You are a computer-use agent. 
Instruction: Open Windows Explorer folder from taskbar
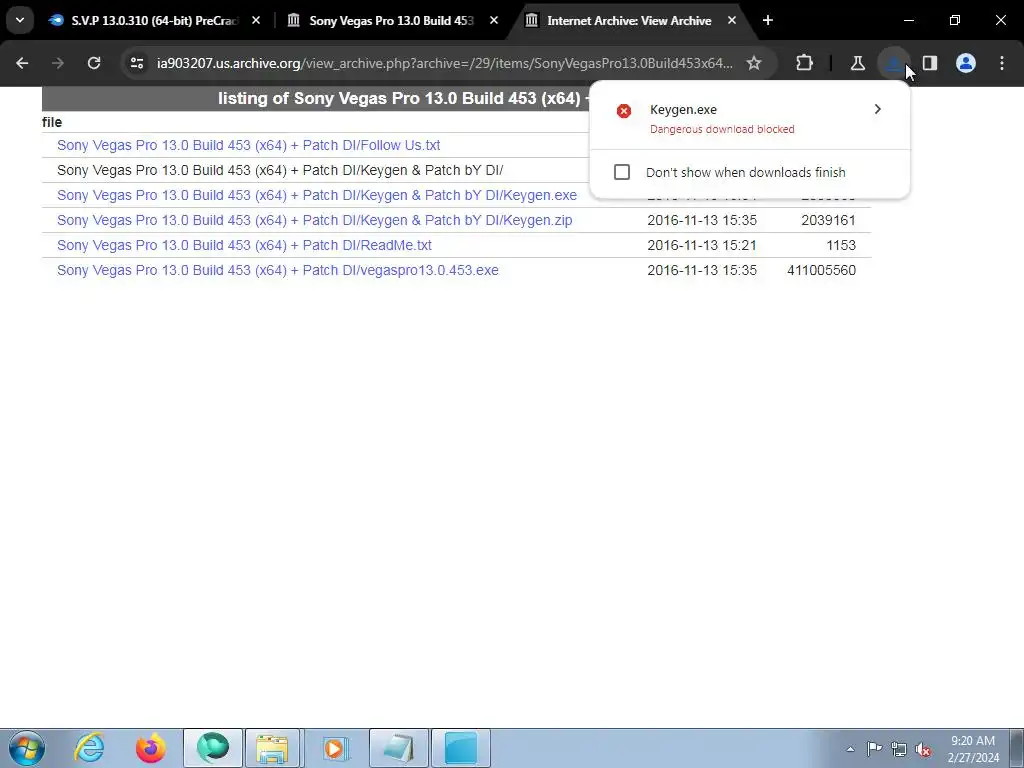(x=272, y=748)
